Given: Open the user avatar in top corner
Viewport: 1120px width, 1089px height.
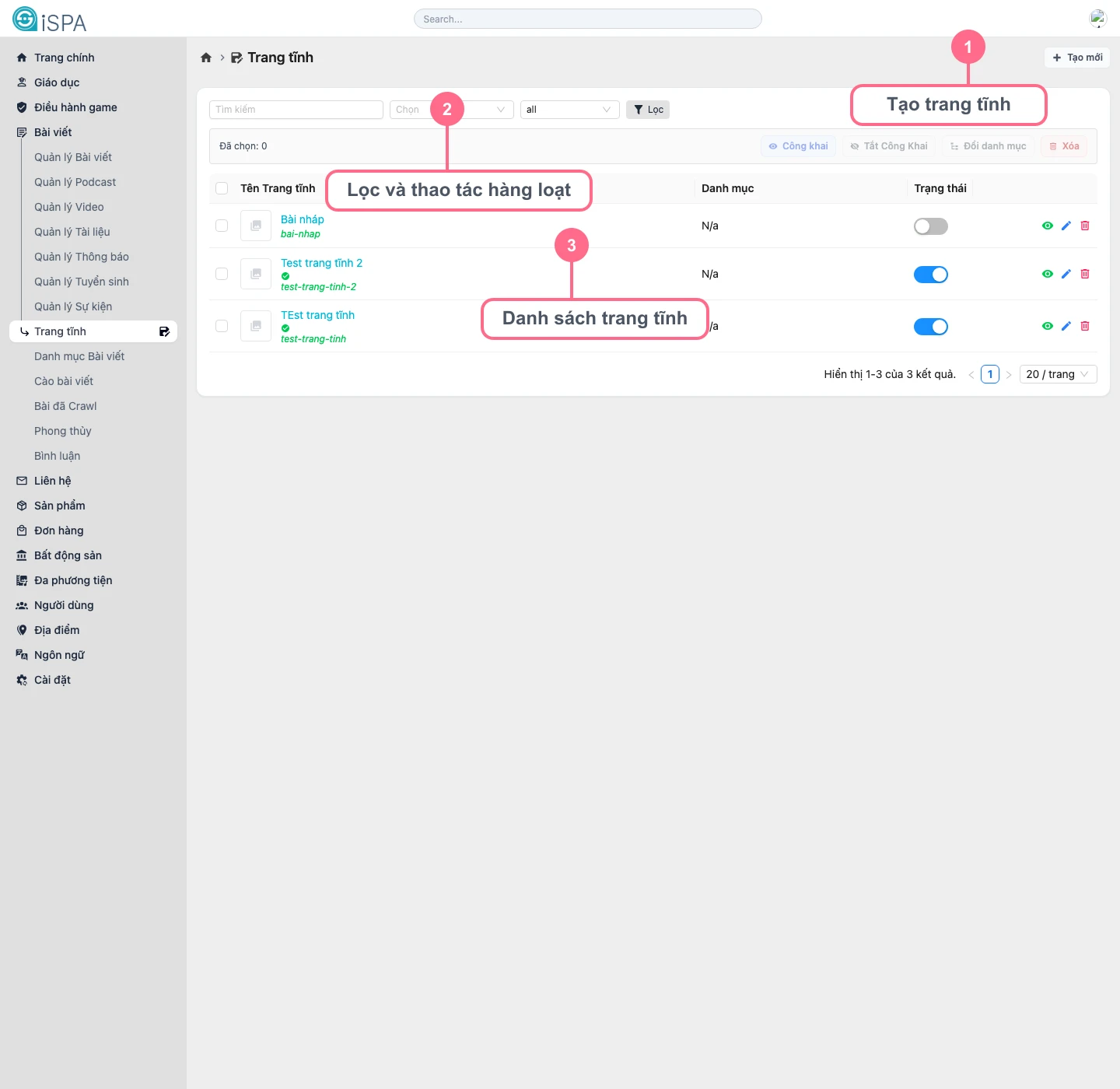Looking at the screenshot, I should pyautogui.click(x=1097, y=19).
